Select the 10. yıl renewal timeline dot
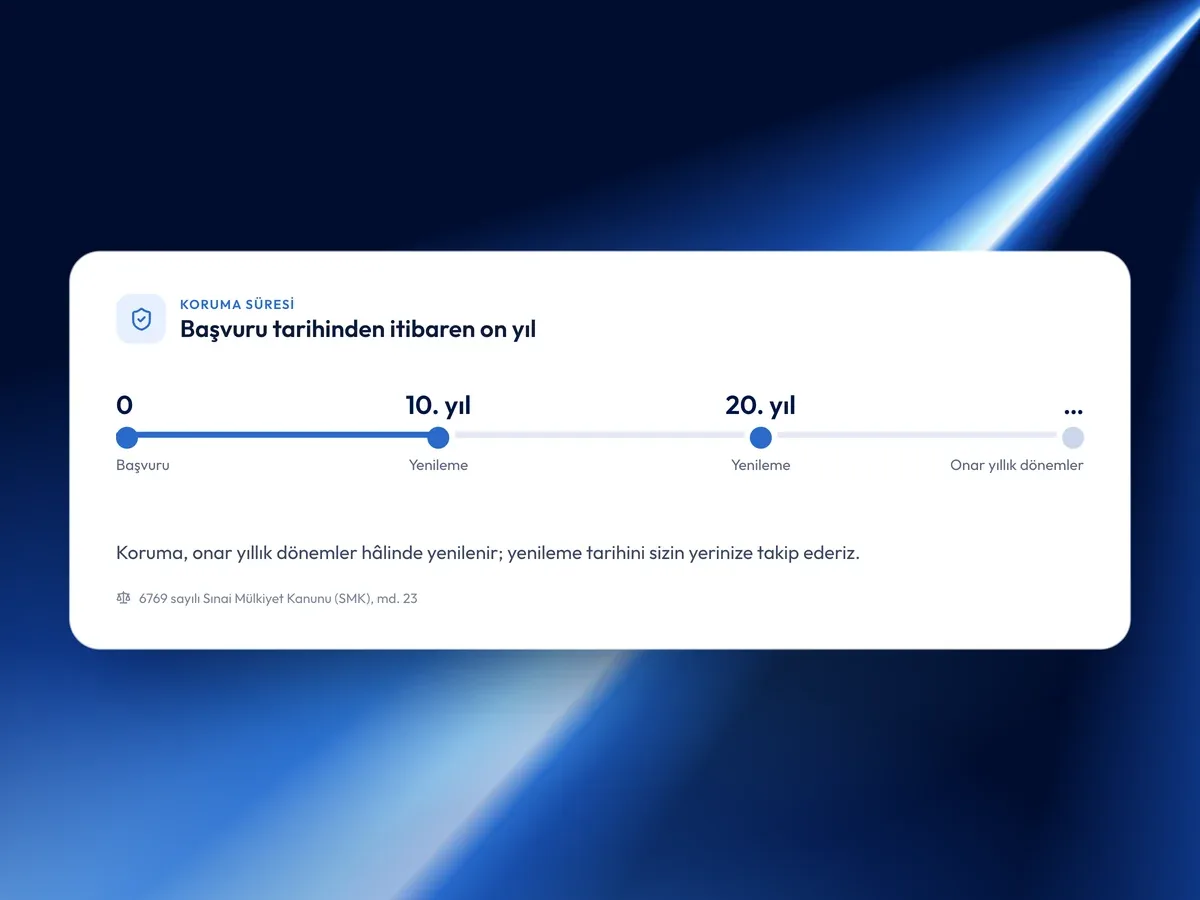1200x900 pixels. tap(438, 437)
